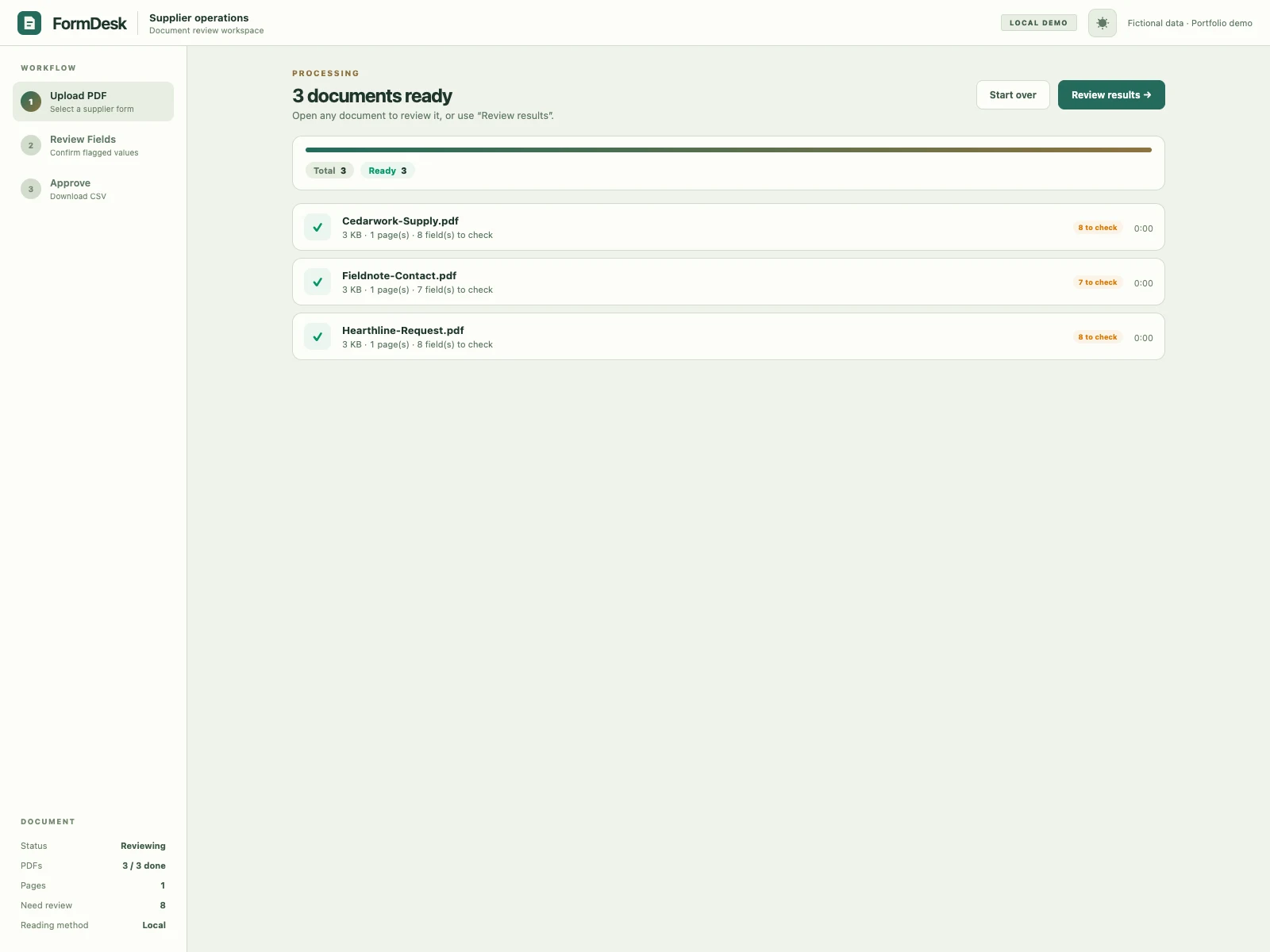Click the '8 to check' badge on Hearthline-Request.pdf
The width and height of the screenshot is (1270, 952).
[x=1098, y=337]
